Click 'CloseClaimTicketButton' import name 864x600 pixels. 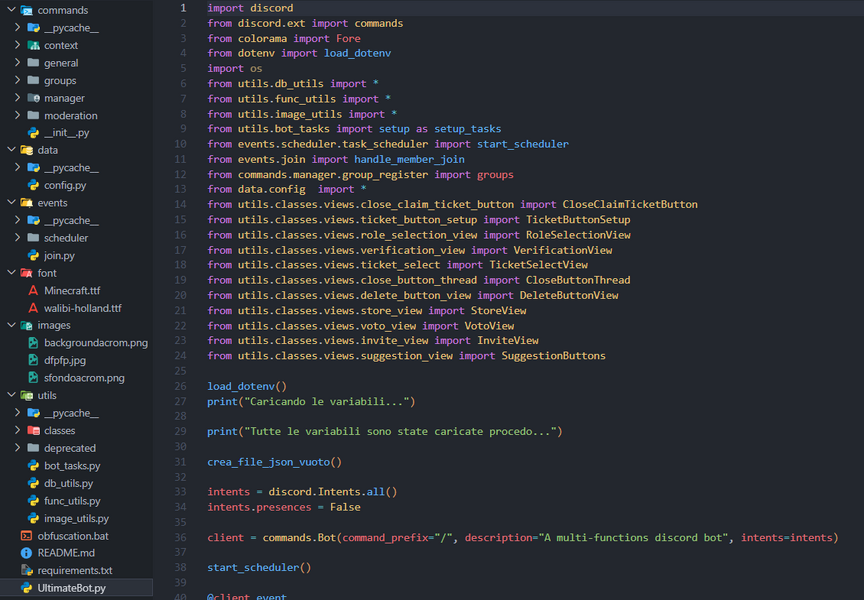[x=630, y=204]
